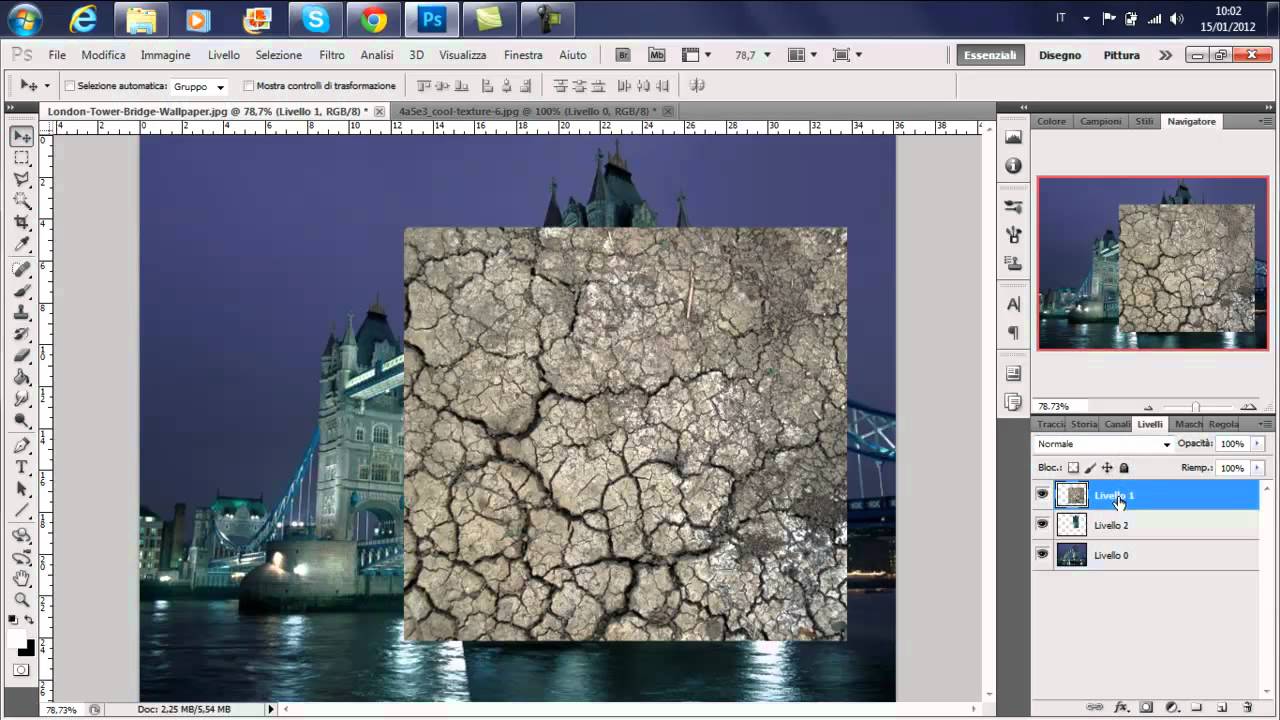The image size is (1280, 720).
Task: Add a layer mask to Livello 1
Action: tap(1146, 707)
